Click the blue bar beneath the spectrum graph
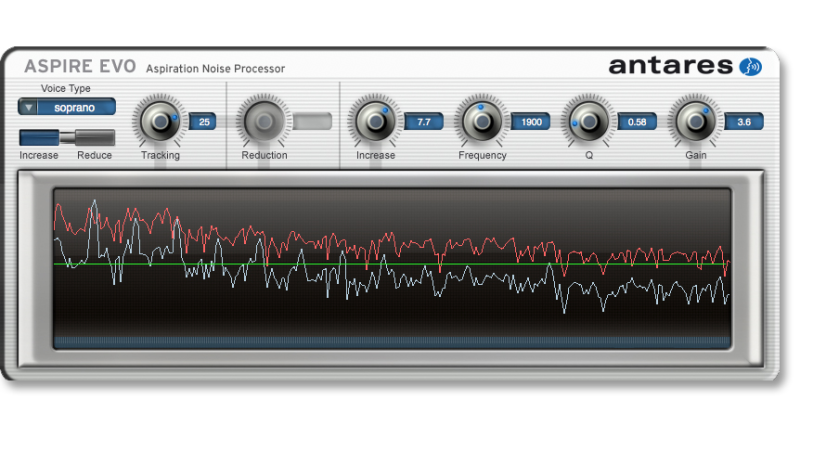Image resolution: width=826 pixels, height=464 pixels. pos(392,342)
